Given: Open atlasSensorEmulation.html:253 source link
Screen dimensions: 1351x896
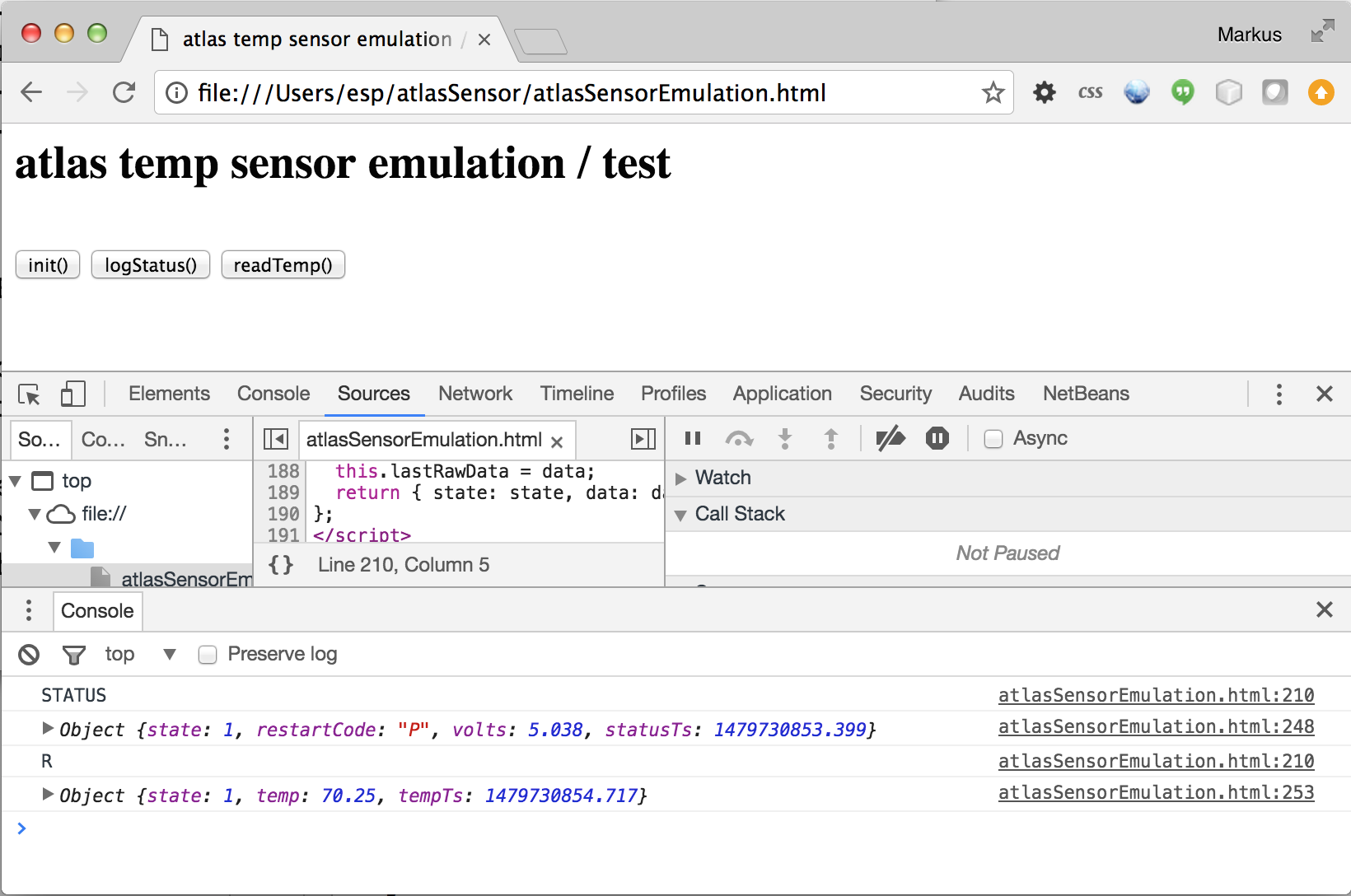Looking at the screenshot, I should coord(1157,793).
